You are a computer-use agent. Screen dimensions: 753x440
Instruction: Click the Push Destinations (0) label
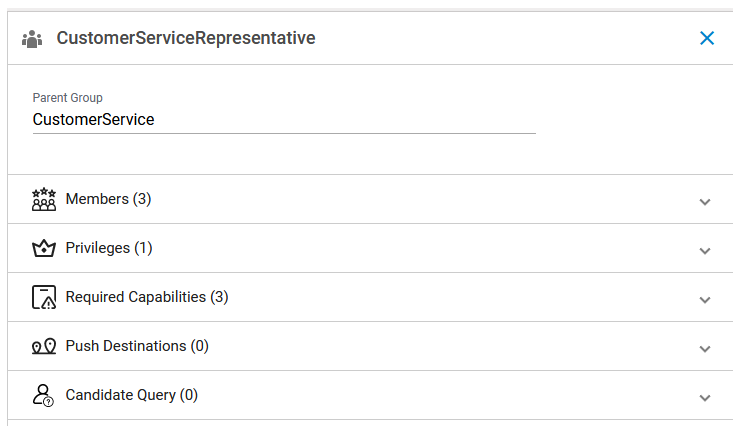[x=137, y=346]
